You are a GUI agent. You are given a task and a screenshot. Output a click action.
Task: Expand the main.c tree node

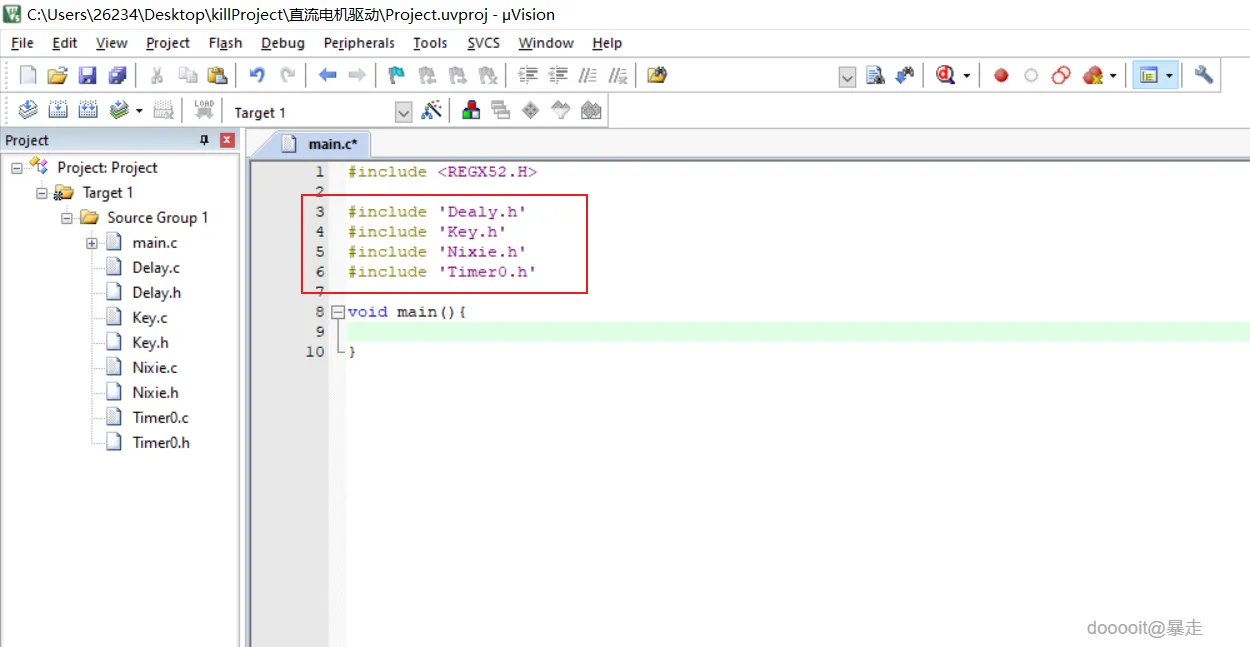point(92,243)
